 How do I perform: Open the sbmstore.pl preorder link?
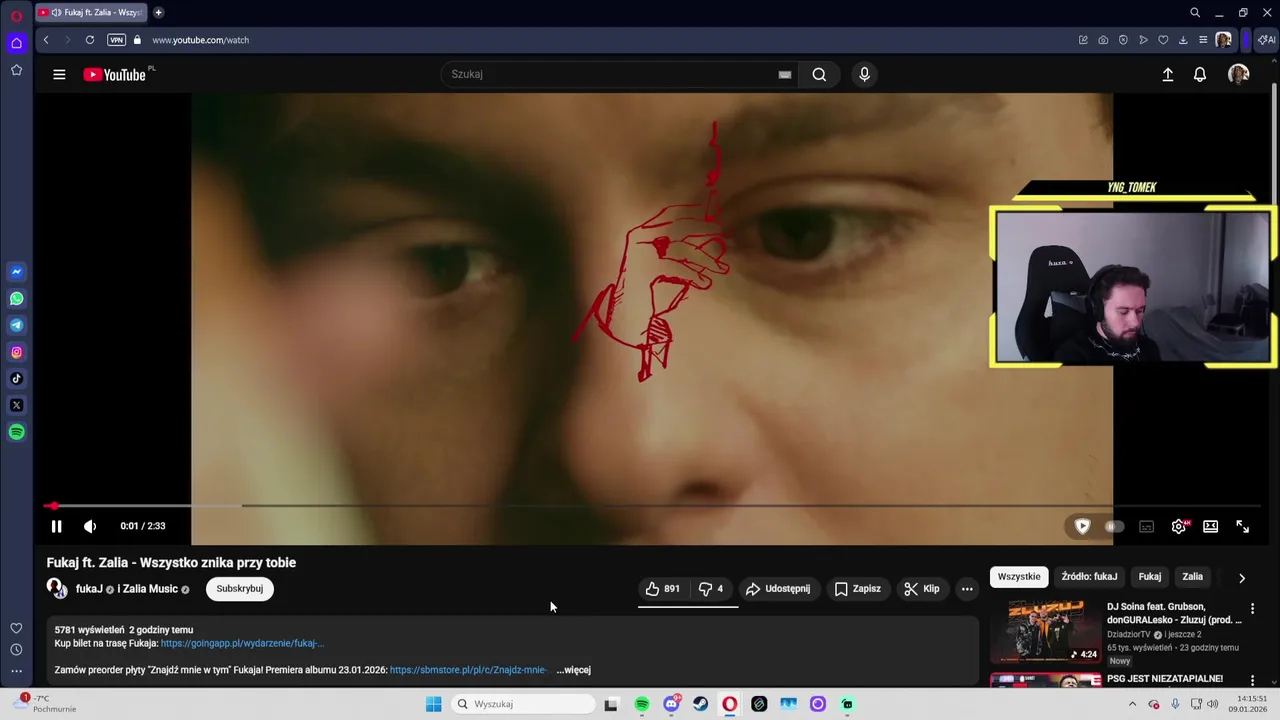coord(468,670)
